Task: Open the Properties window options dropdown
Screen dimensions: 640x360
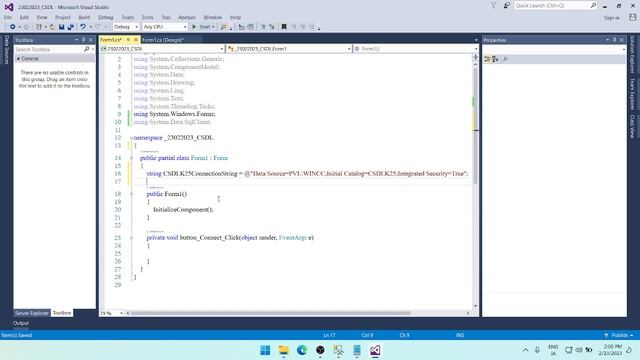Action: pyautogui.click(x=607, y=40)
